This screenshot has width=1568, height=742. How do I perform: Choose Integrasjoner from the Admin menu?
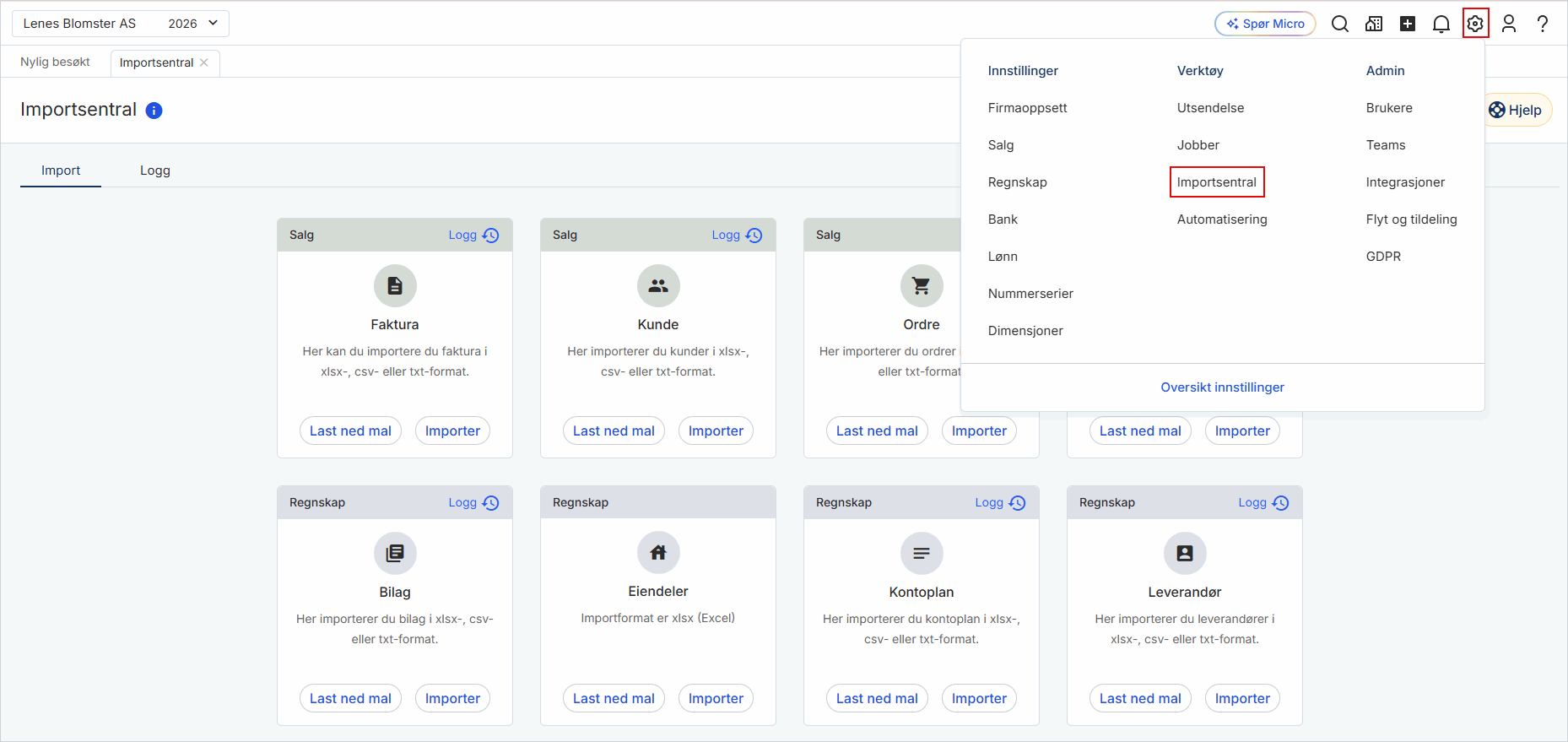click(x=1405, y=182)
